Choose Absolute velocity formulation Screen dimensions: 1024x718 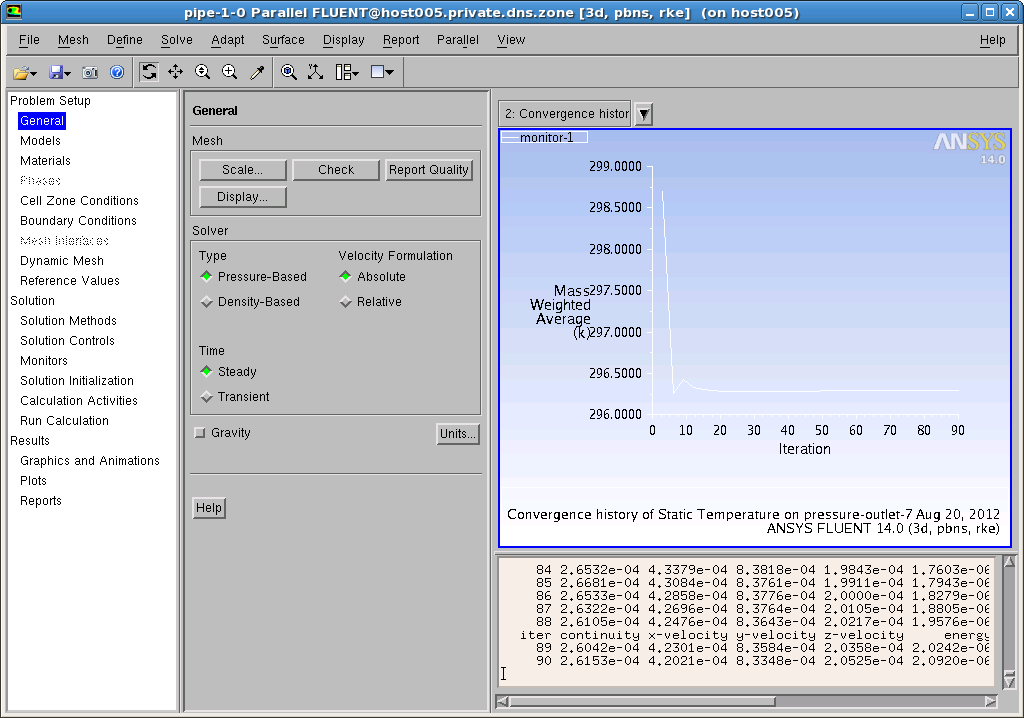(x=373, y=276)
